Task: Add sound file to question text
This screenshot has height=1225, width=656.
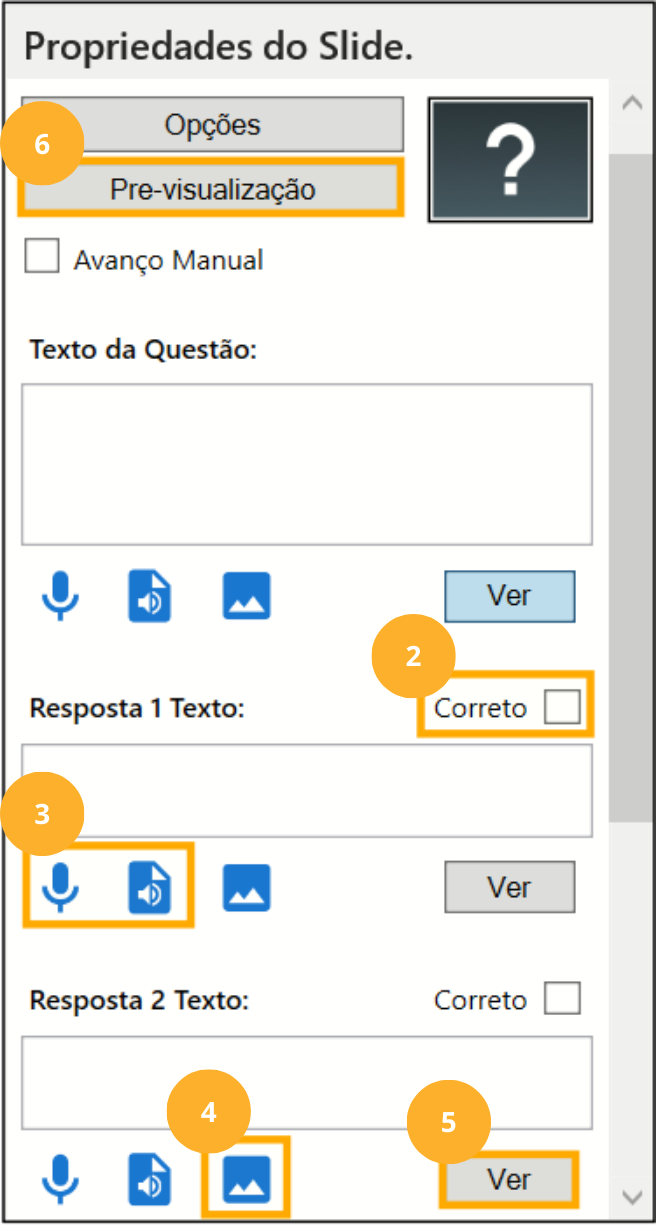Action: tap(149, 597)
